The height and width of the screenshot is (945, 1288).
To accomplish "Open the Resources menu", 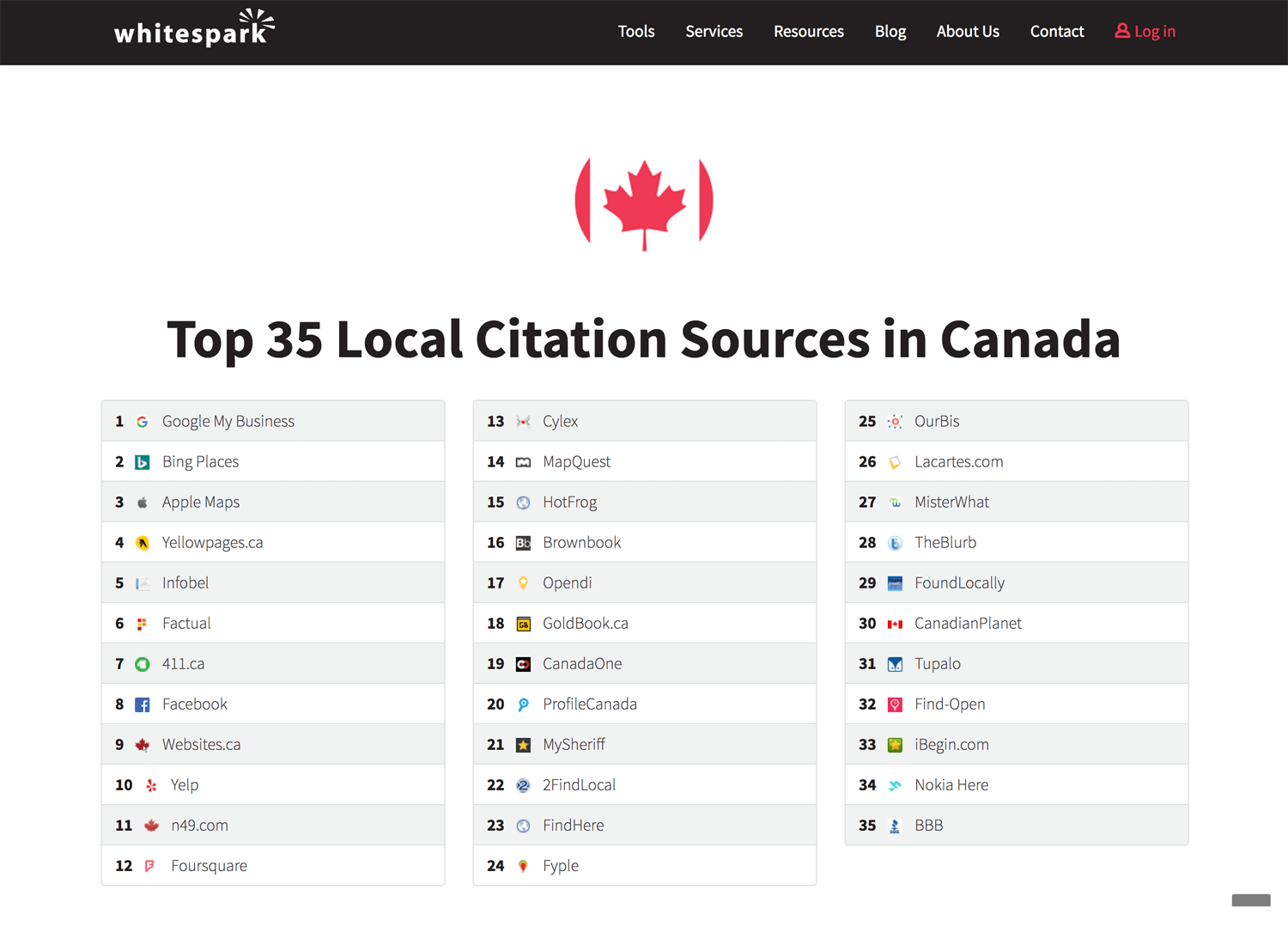I will tap(809, 32).
